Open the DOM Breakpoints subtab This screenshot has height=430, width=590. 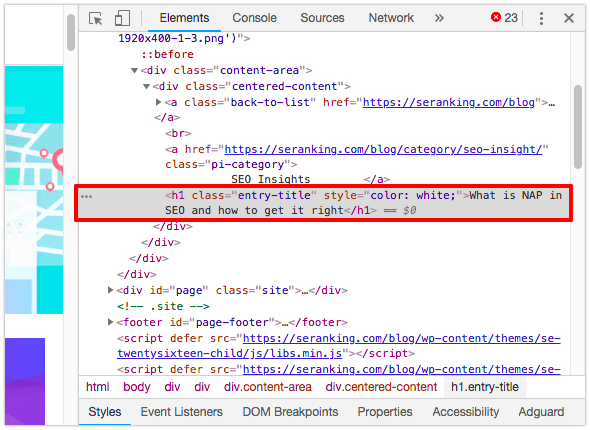(290, 412)
